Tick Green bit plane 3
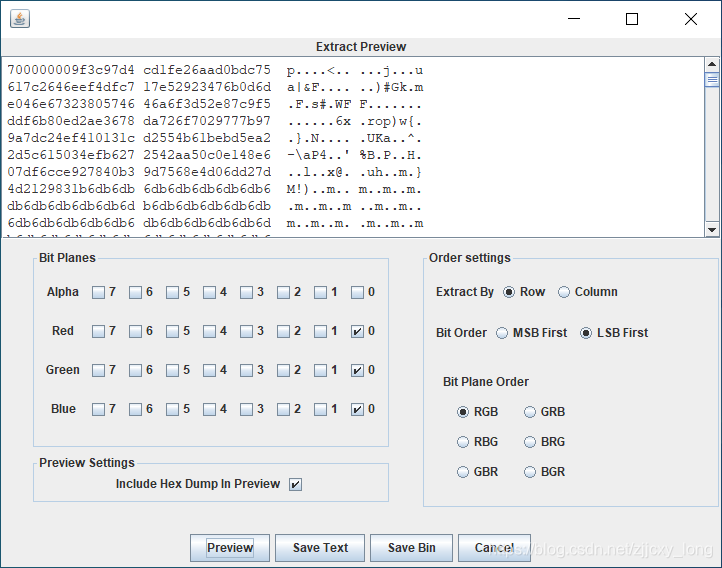 (x=246, y=370)
